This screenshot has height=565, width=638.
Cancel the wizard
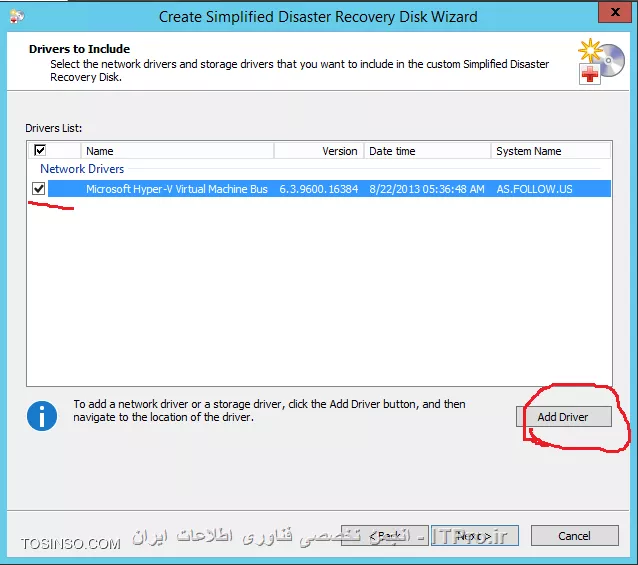click(575, 536)
